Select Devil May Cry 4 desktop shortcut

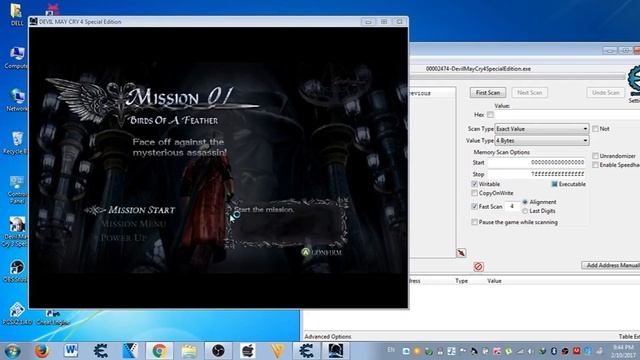click(x=16, y=232)
